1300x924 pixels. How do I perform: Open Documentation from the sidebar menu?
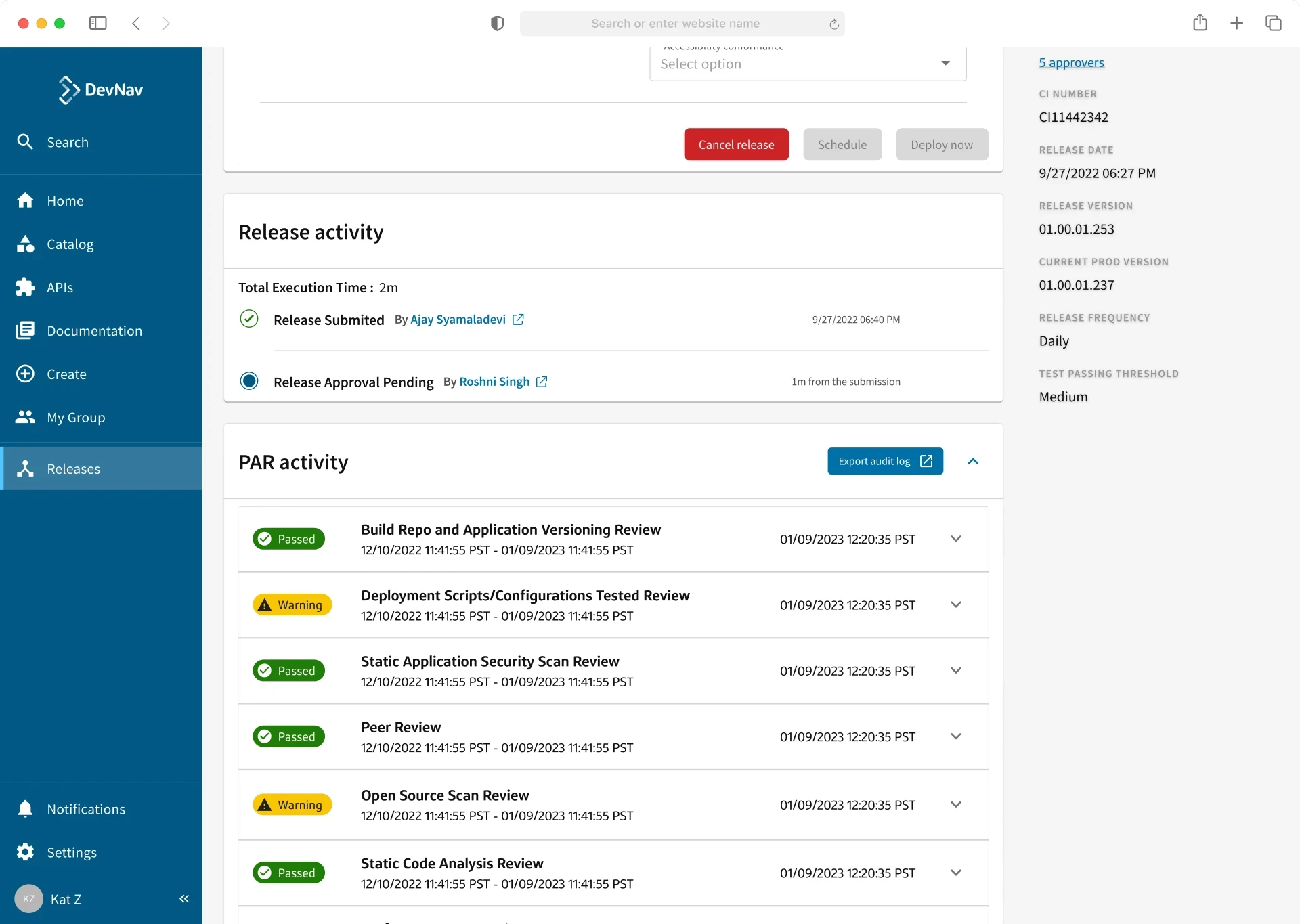pos(94,331)
